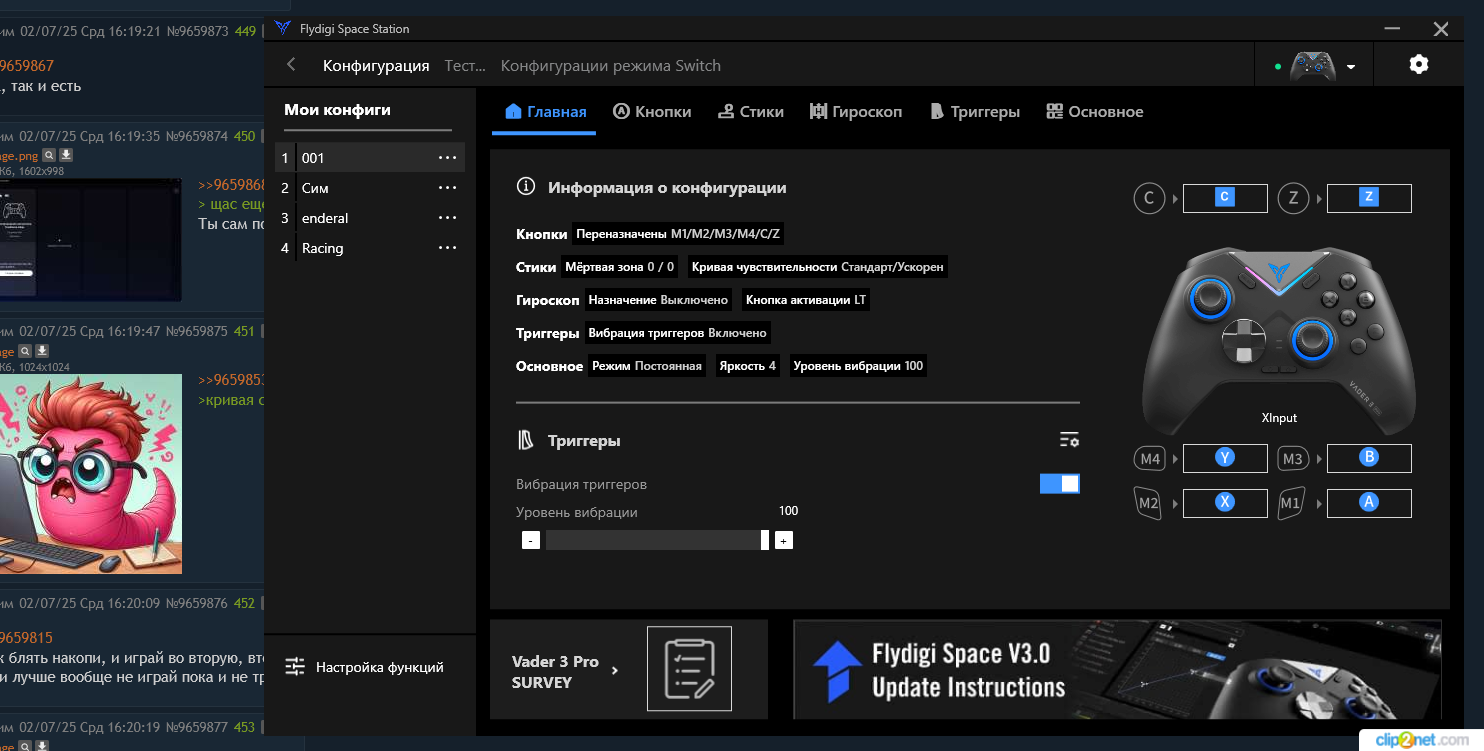Image resolution: width=1484 pixels, height=751 pixels.
Task: Open the screenshot thumbnail in forum post 9659874
Action: click(91, 240)
